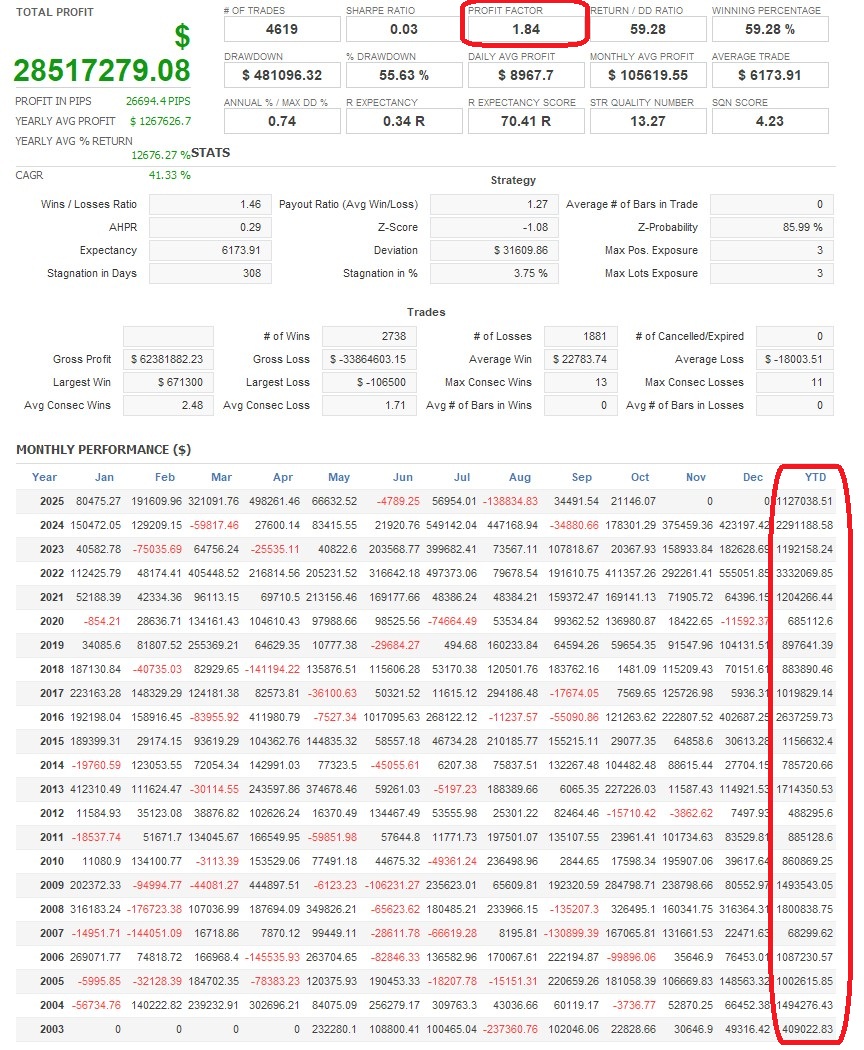The width and height of the screenshot is (864, 1050).
Task: Click the Year column header
Action: (x=44, y=477)
